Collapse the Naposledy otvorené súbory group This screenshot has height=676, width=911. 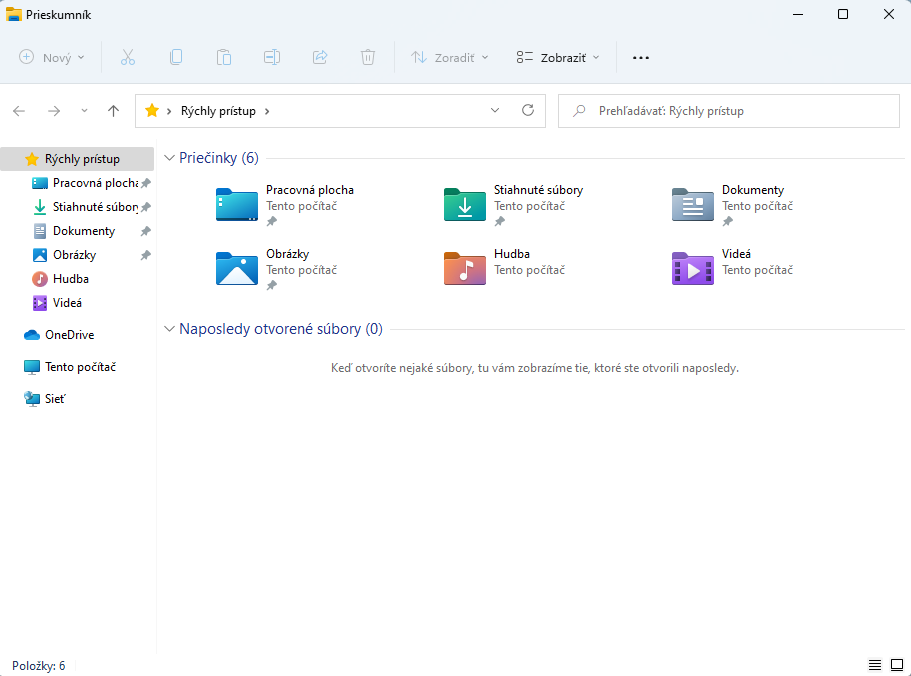tap(170, 329)
